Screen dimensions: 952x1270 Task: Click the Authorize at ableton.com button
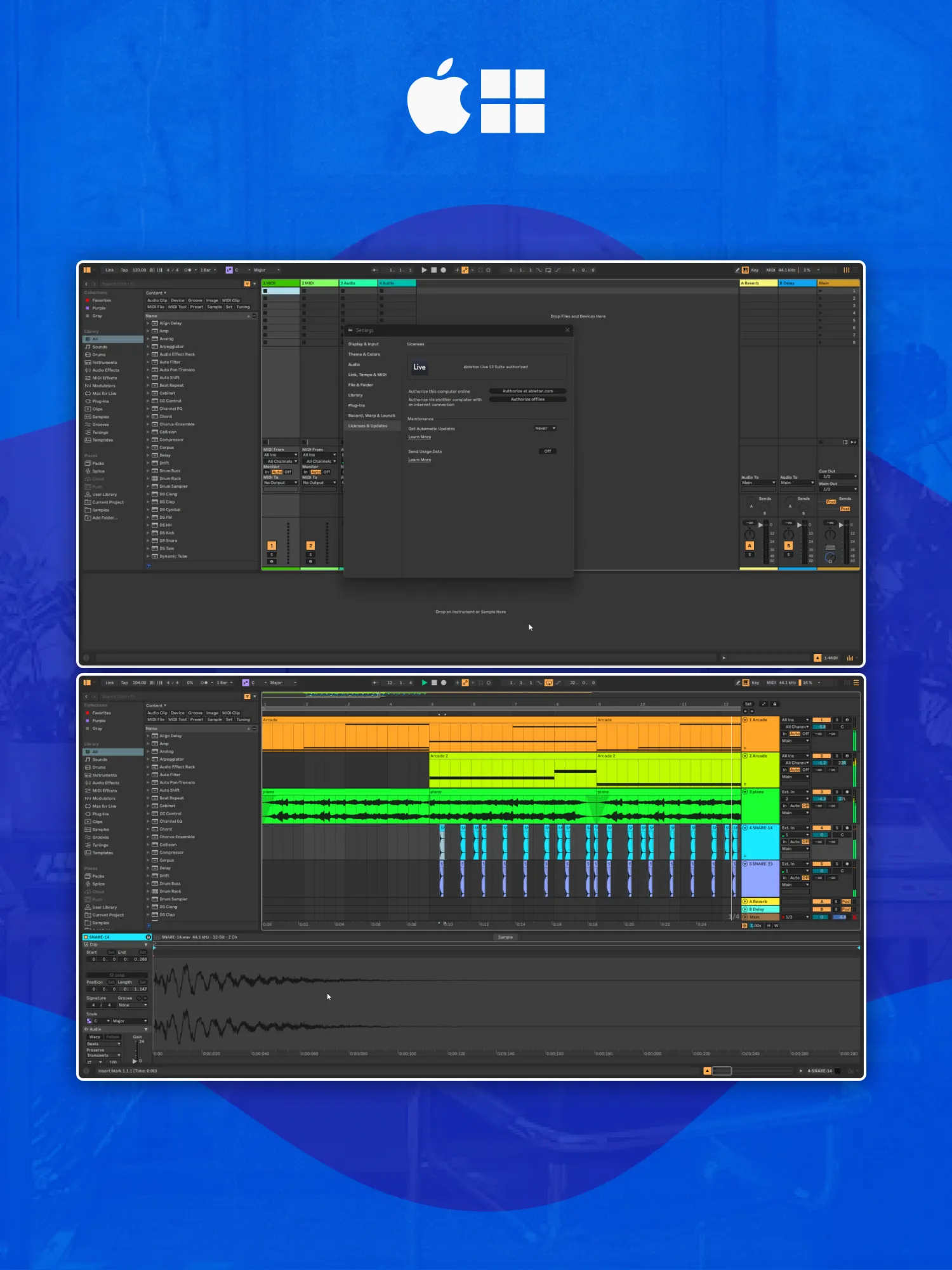pos(527,391)
